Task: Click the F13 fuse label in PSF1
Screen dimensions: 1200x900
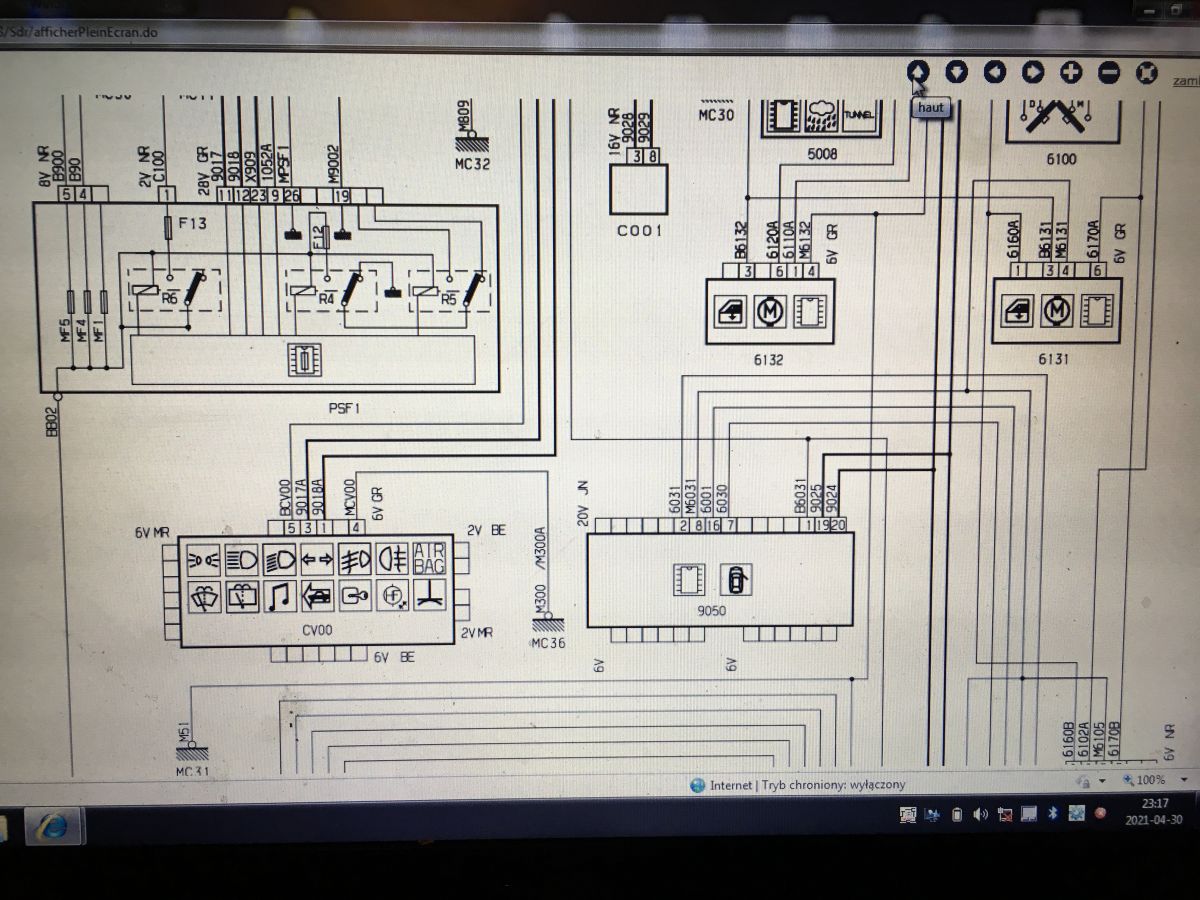Action: click(x=192, y=224)
